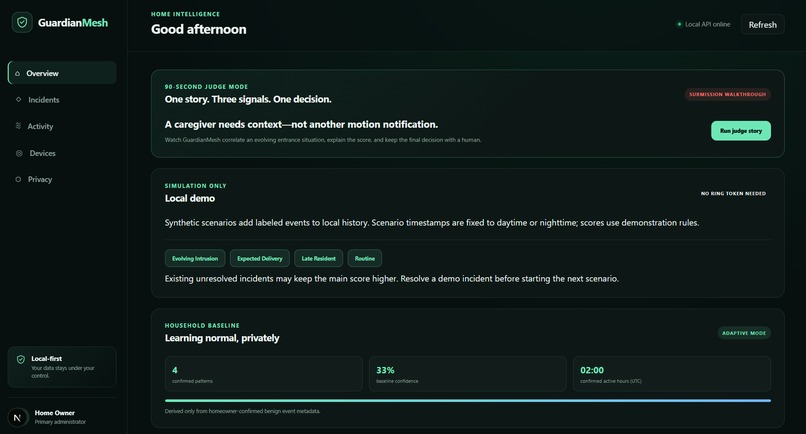Click the Derived only from homeowner-confirmed note
Viewport: 806px width, 434px height.
click(x=242, y=411)
